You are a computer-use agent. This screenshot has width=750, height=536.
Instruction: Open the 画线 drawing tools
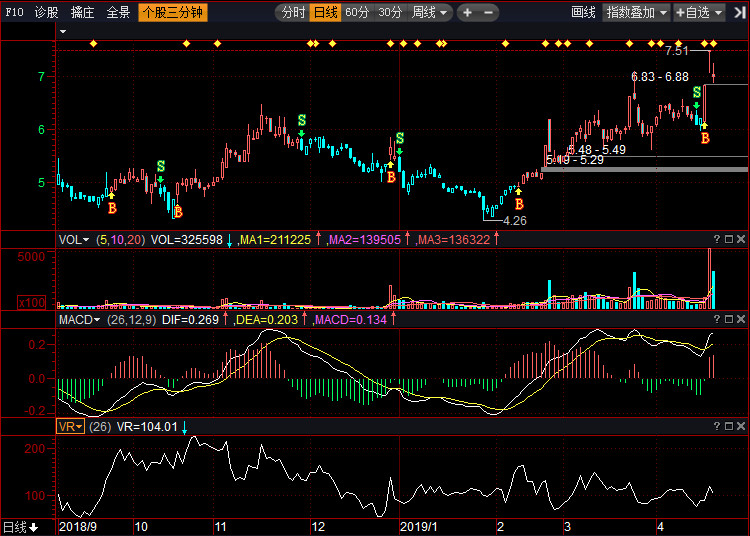[583, 12]
